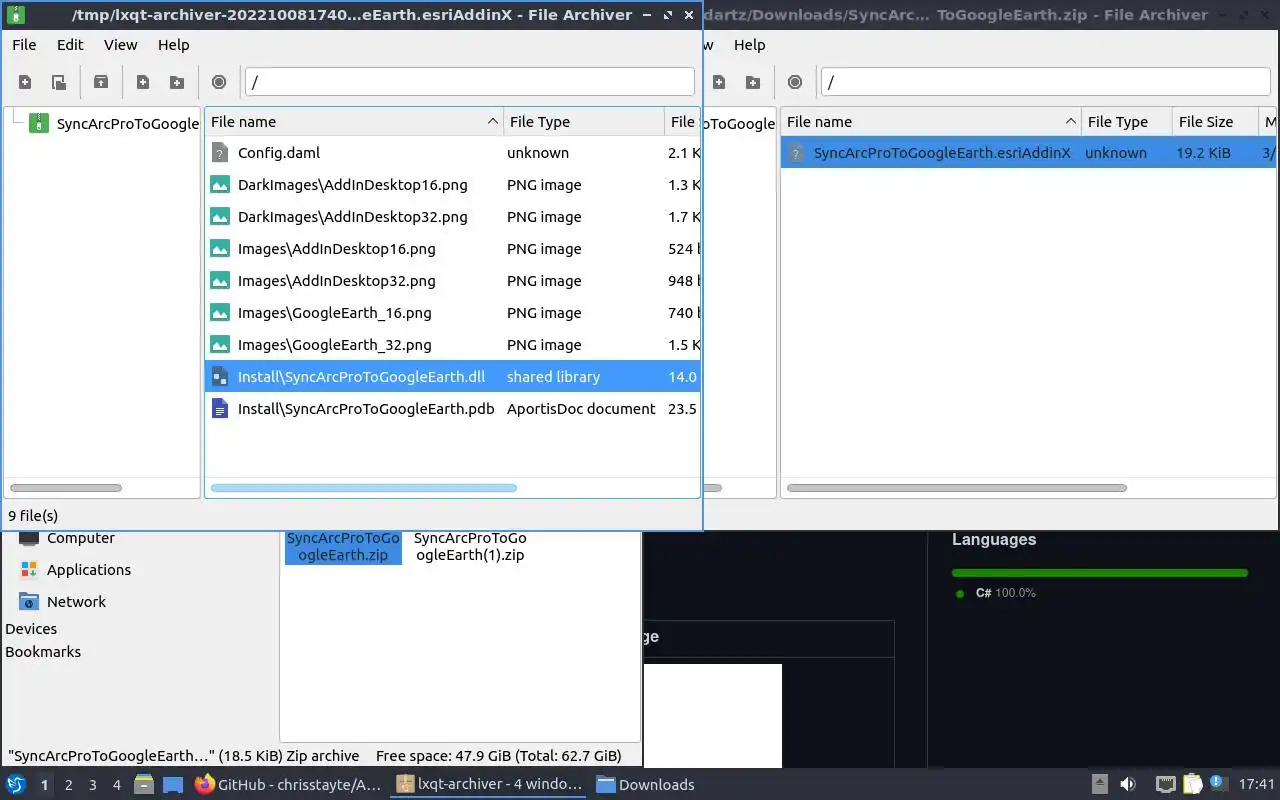Select Images\GoogleEarth_32.png row
Image resolution: width=1280 pixels, height=800 pixels.
click(453, 345)
